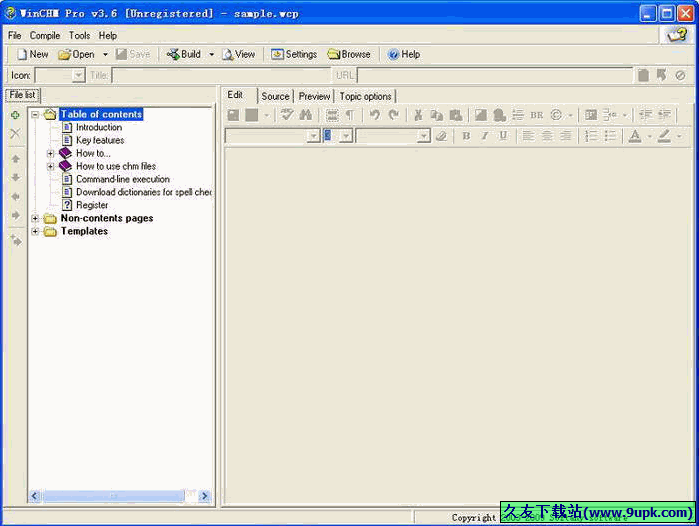
Task: Select the Key features topic
Action: pos(100,140)
